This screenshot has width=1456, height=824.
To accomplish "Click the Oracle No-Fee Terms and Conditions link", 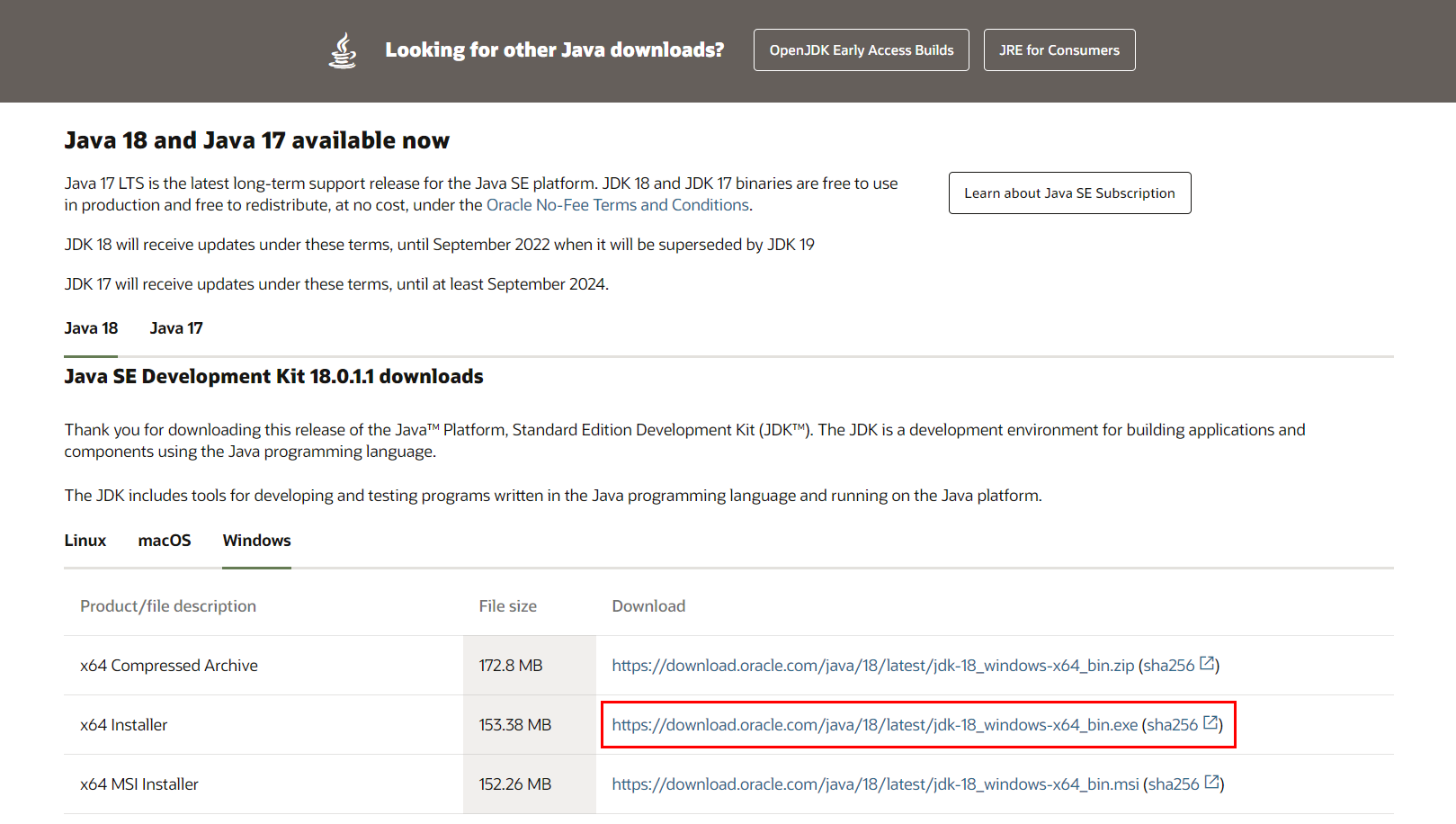I will [x=618, y=204].
